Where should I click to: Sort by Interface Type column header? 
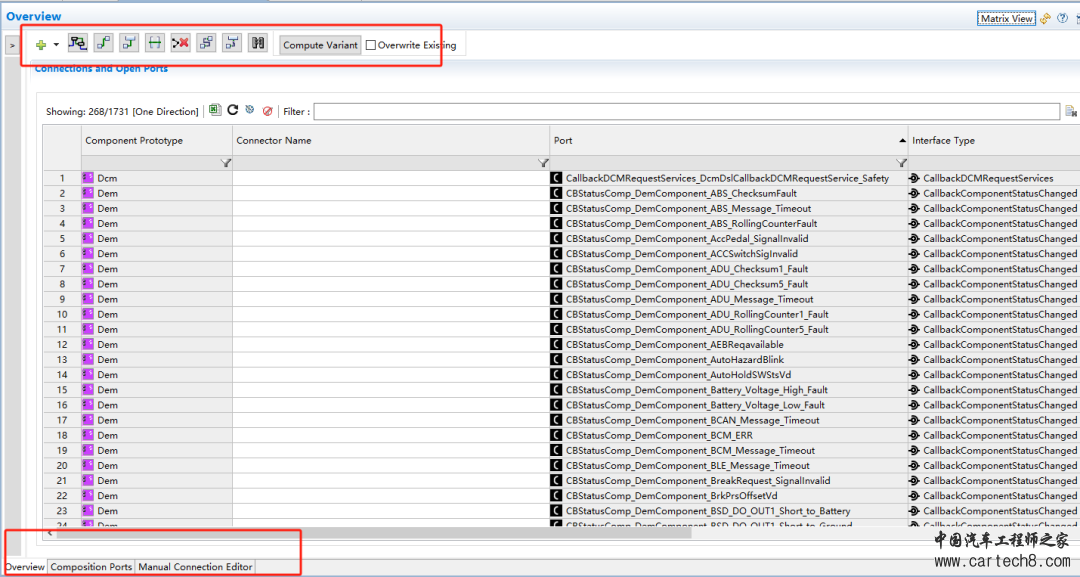994,140
